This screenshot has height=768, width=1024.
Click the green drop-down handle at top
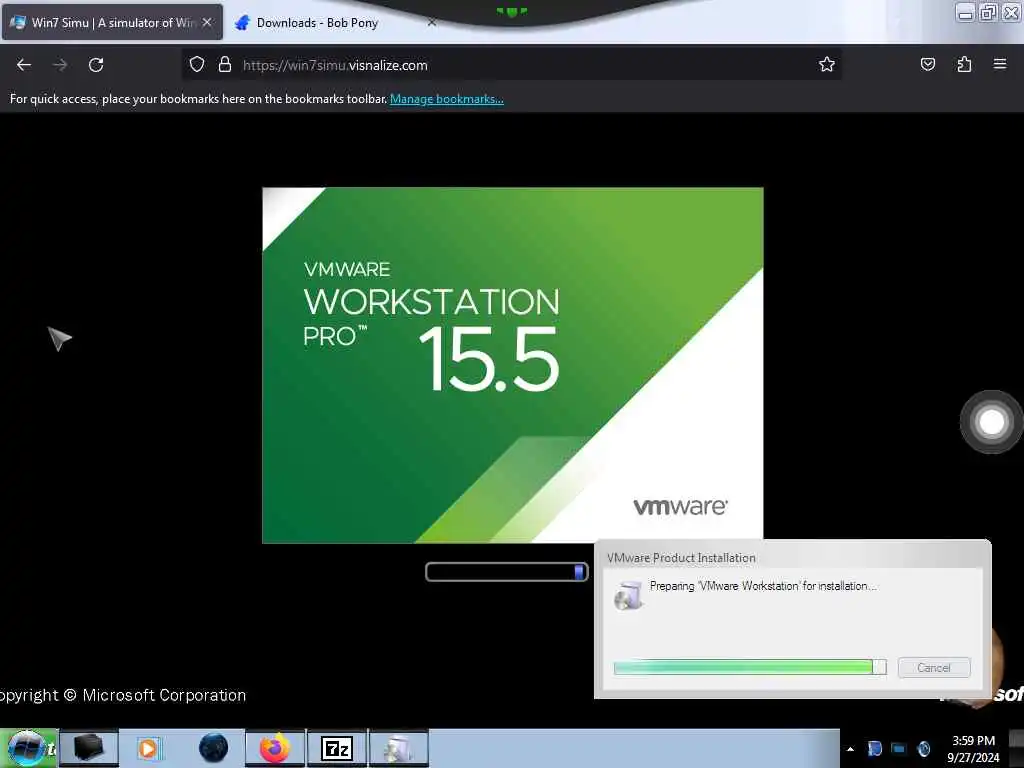click(x=511, y=11)
